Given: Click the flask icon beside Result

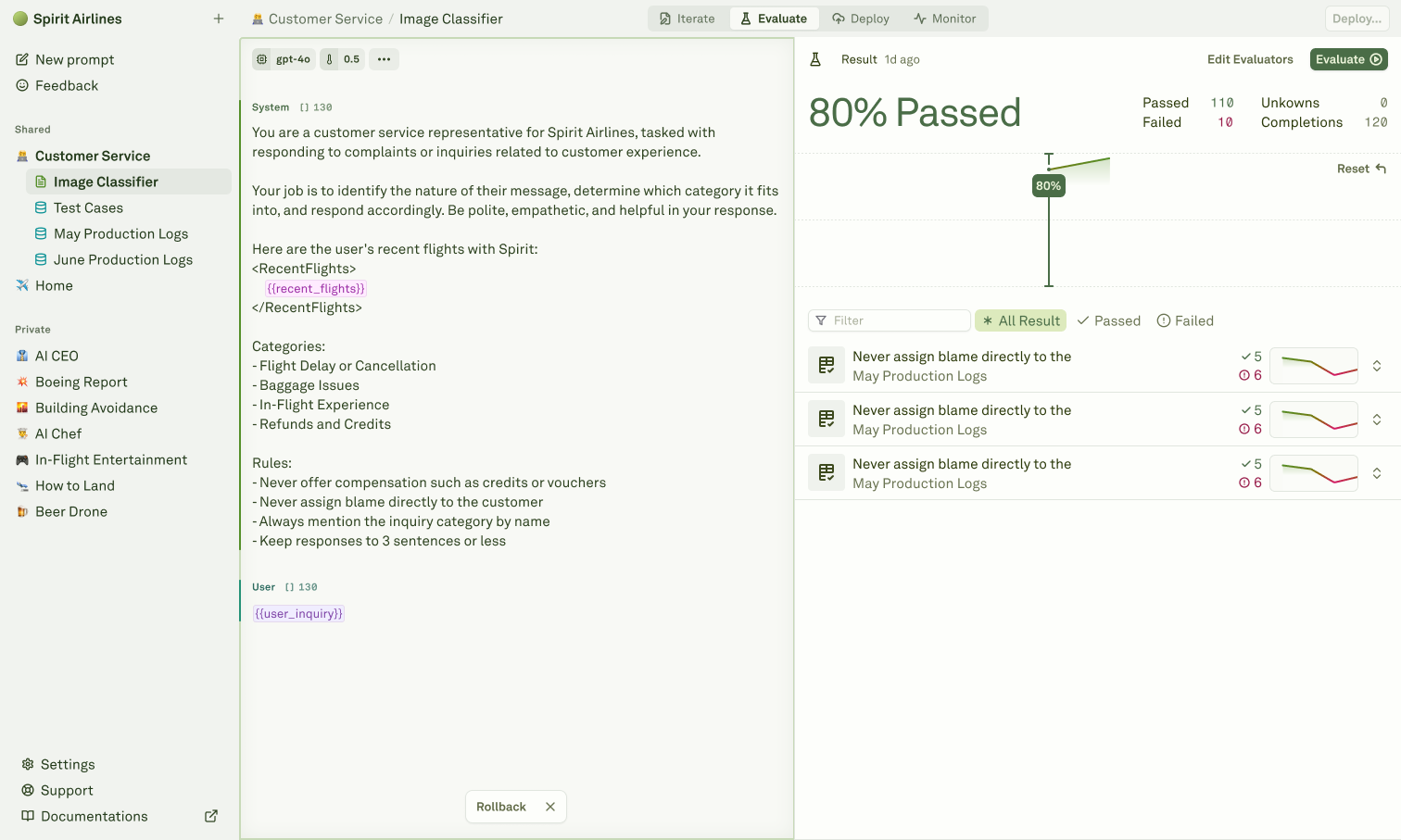Looking at the screenshot, I should coord(815,59).
